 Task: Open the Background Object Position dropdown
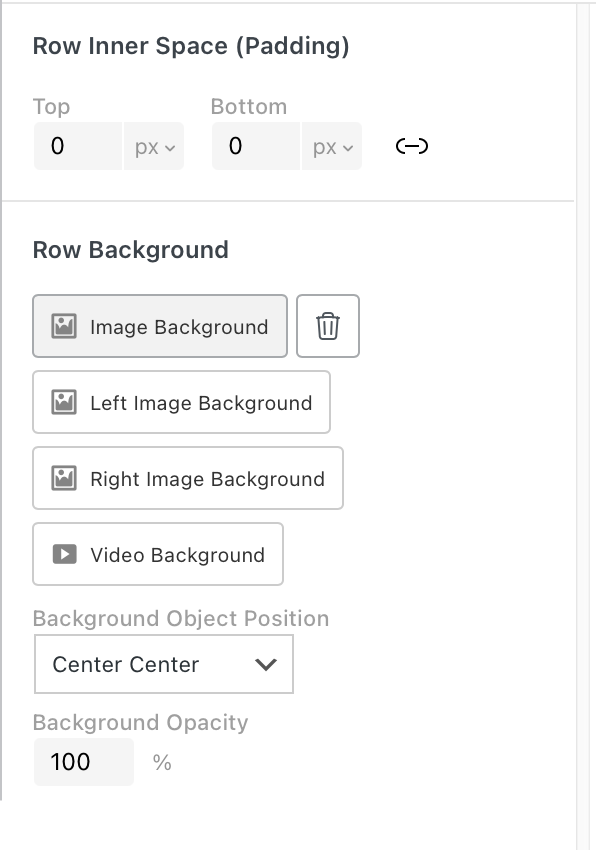[x=163, y=664]
